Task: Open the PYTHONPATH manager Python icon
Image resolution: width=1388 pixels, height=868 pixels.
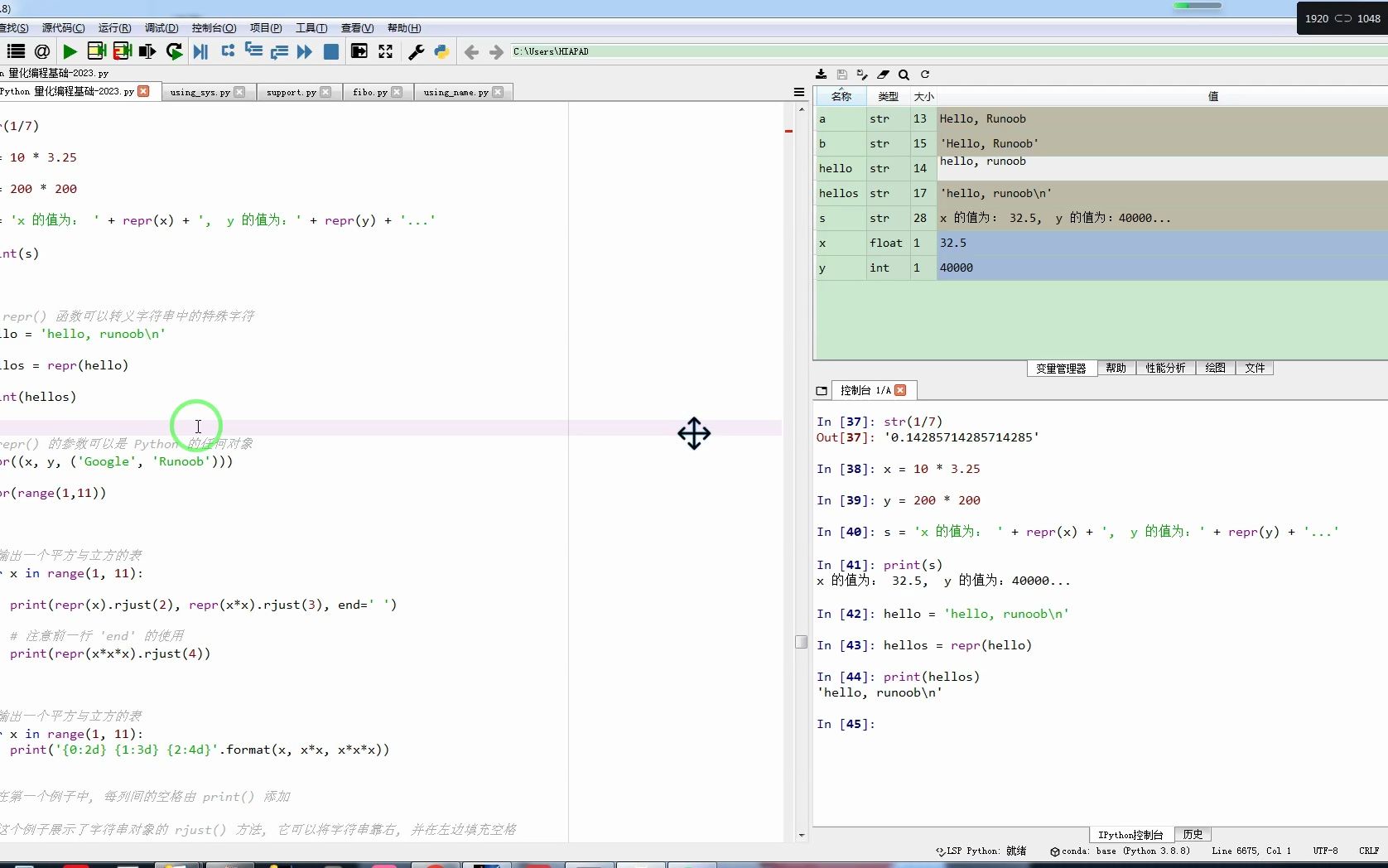Action: tap(441, 51)
